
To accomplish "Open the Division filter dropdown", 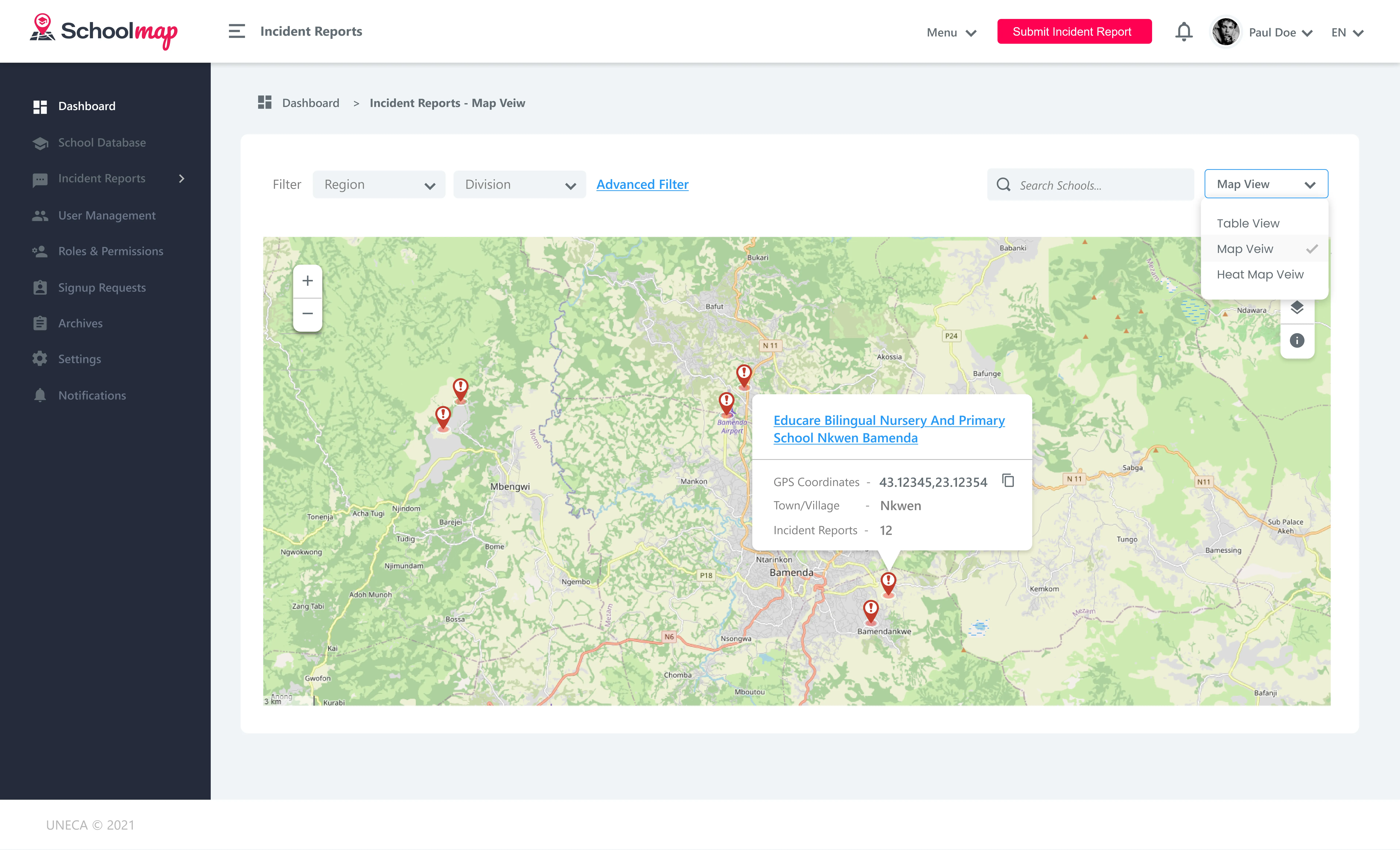I will tap(519, 185).
